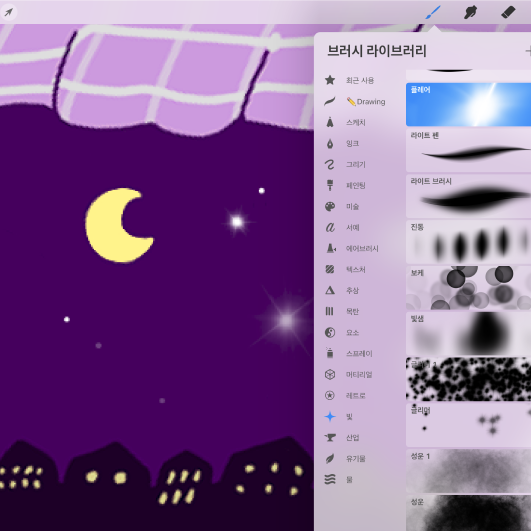Choose the 보케 bokeh brush

[469, 288]
